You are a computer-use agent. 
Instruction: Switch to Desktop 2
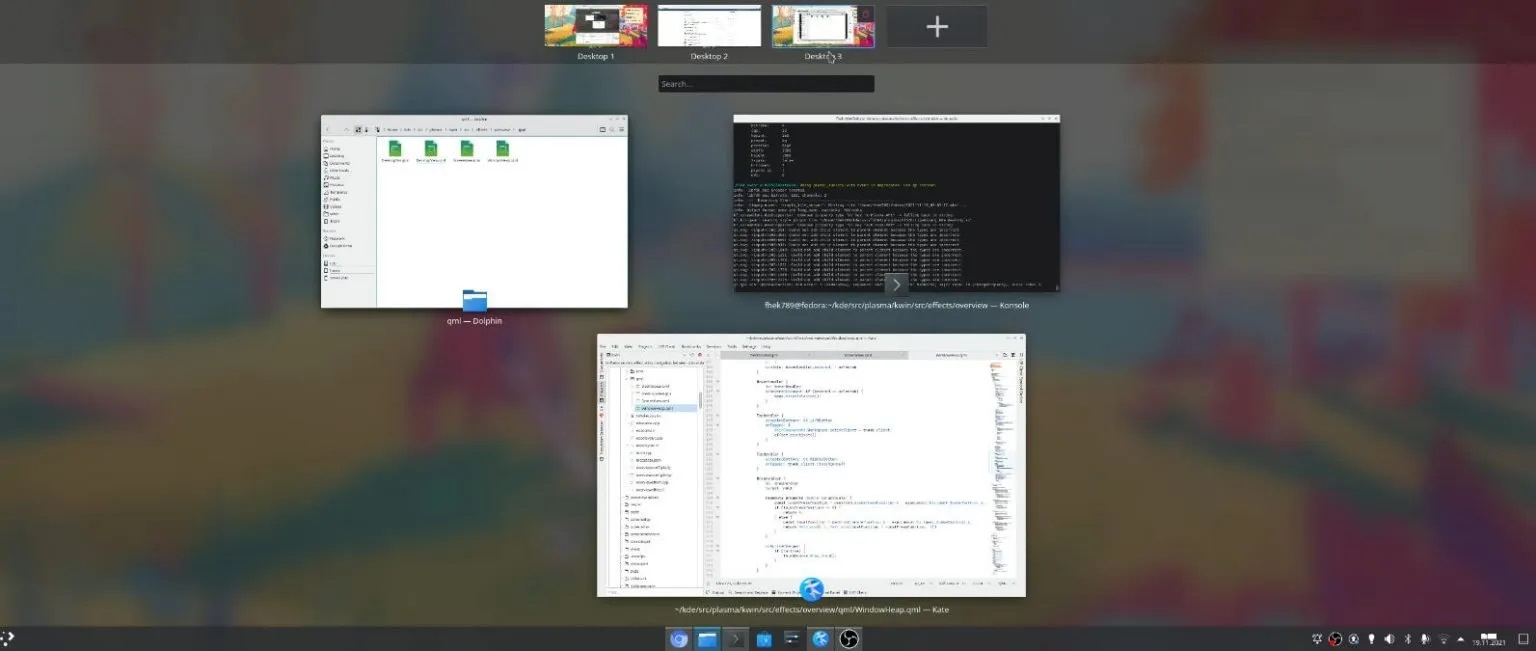tap(708, 26)
